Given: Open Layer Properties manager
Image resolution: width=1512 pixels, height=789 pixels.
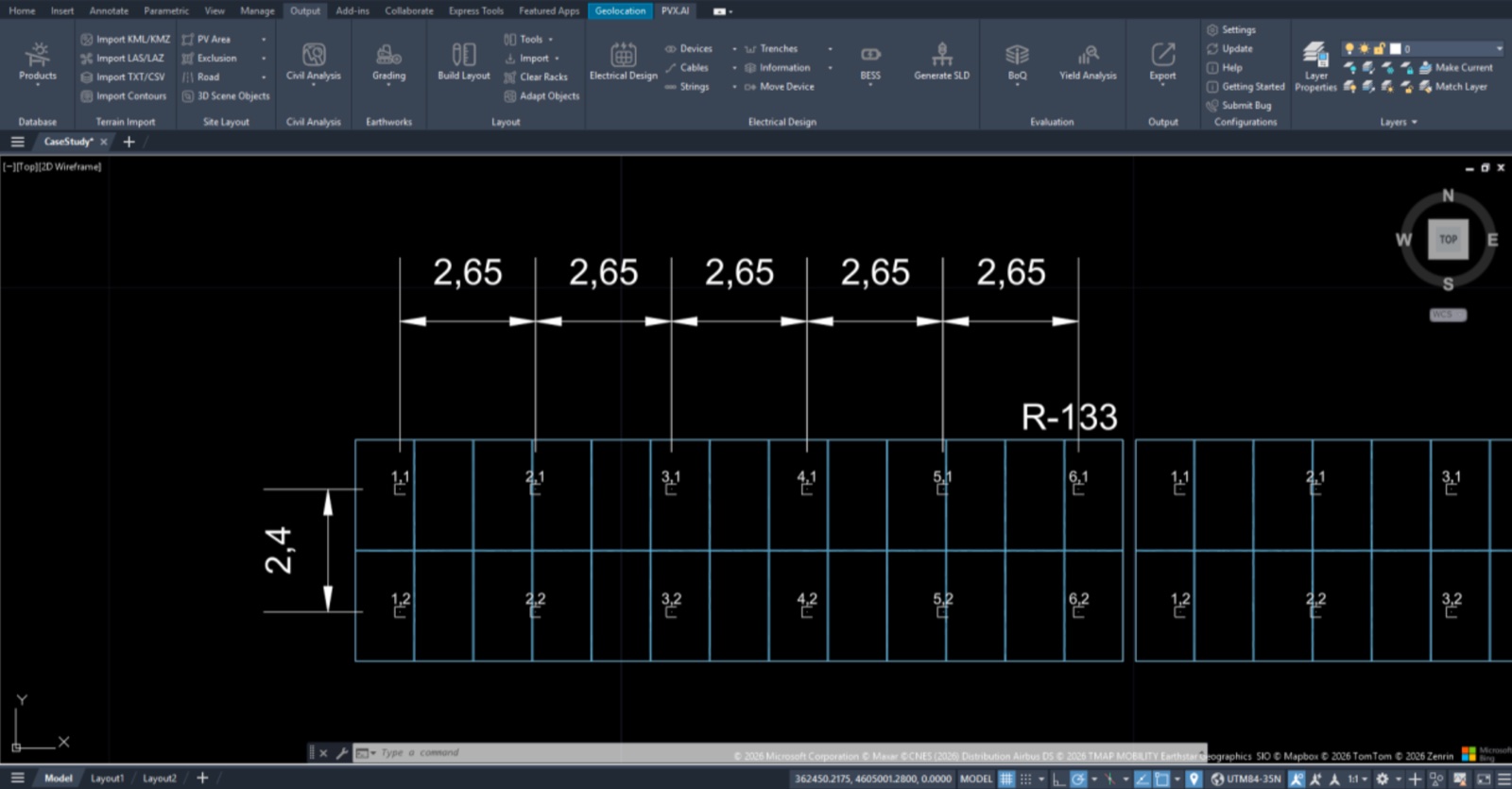Looking at the screenshot, I should point(1315,66).
